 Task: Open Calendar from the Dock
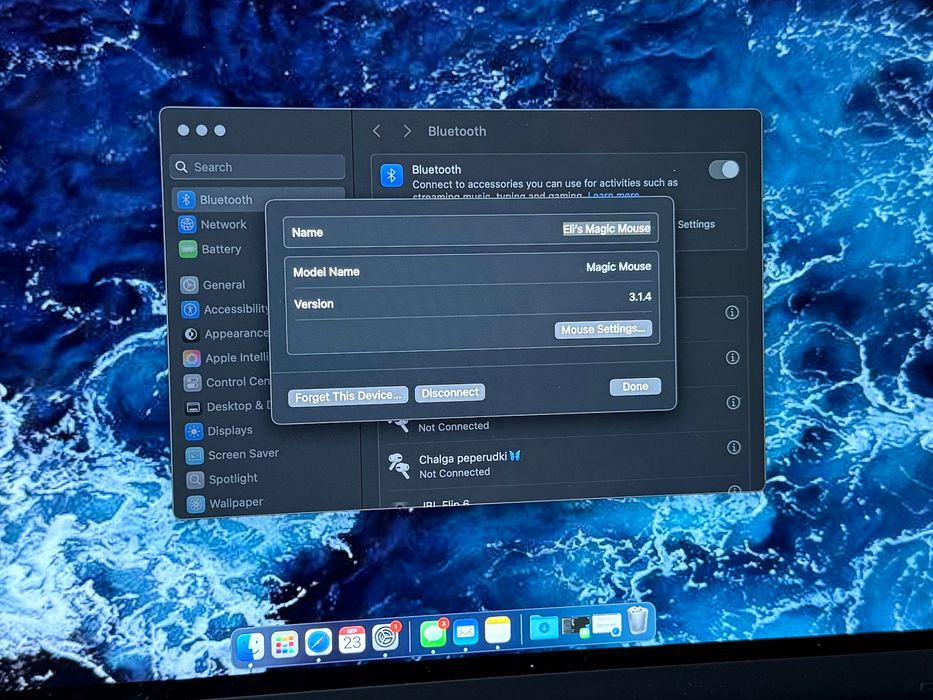[352, 640]
